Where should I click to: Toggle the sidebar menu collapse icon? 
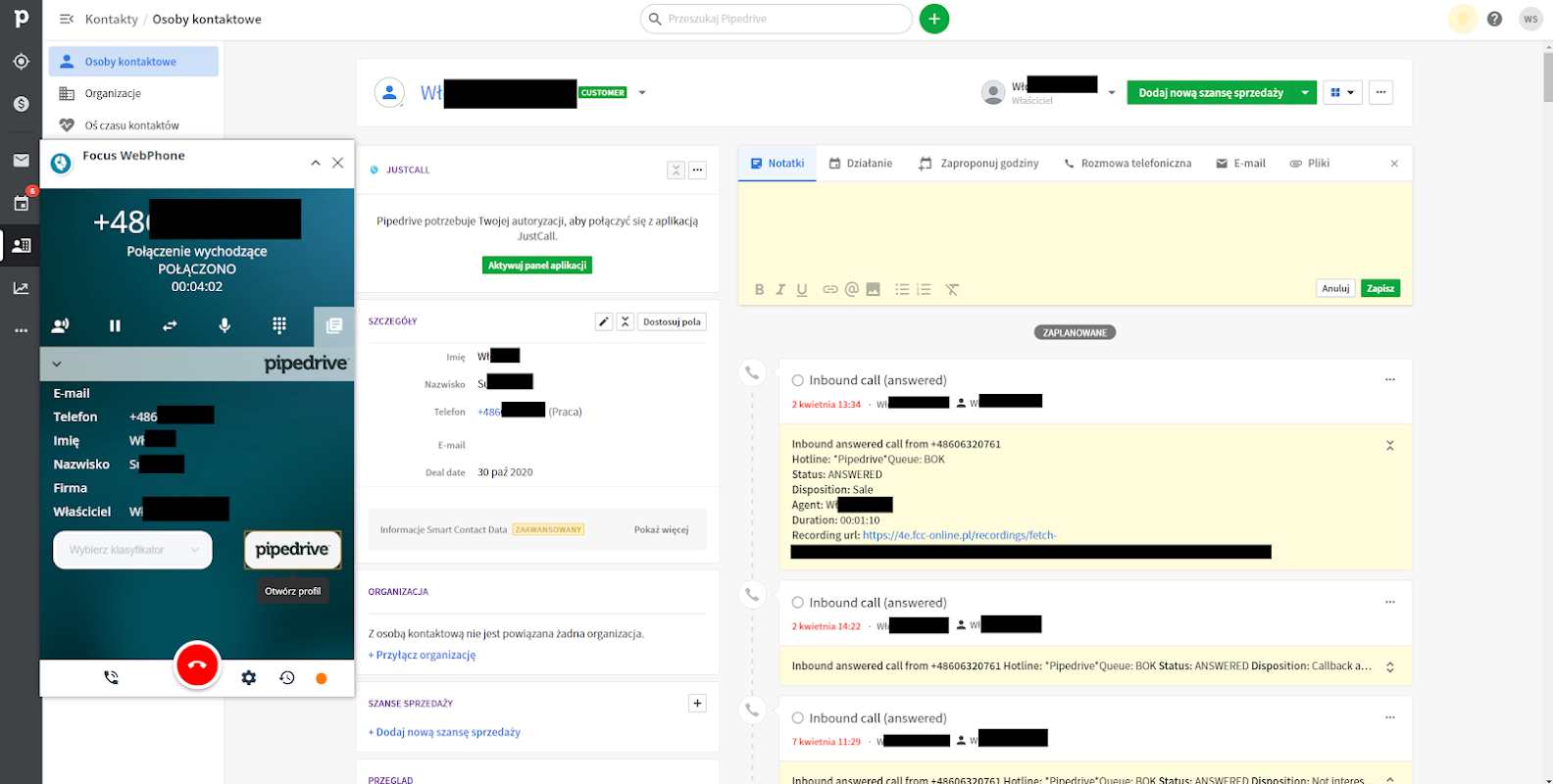tap(66, 19)
